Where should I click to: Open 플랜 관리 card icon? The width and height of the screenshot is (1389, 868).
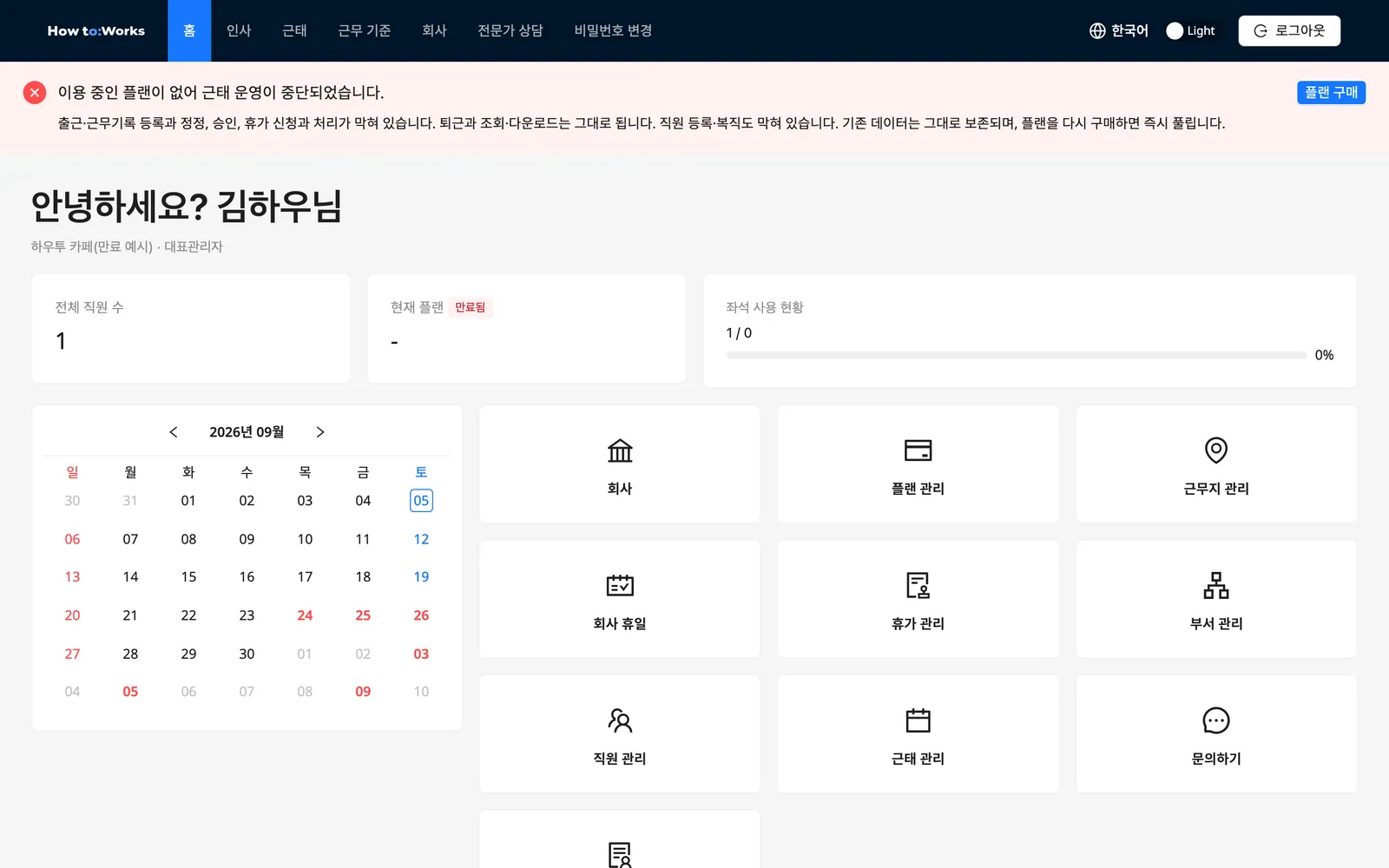click(918, 450)
